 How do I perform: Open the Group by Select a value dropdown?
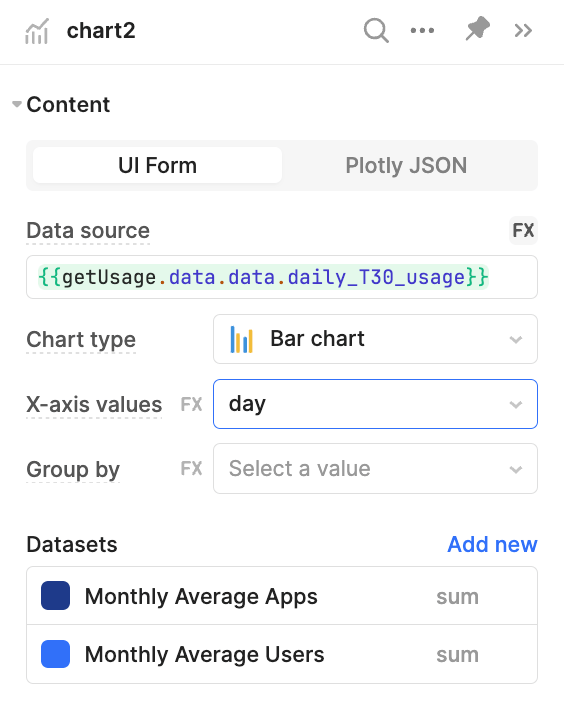[375, 469]
